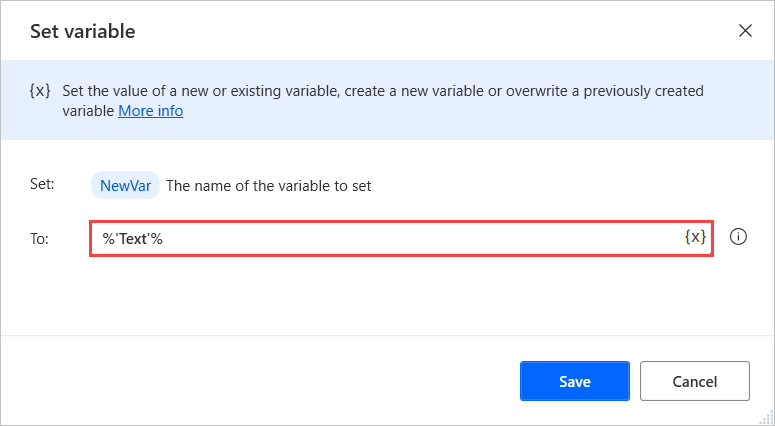
Task: Open the variable picker {x} in To field
Action: click(695, 237)
